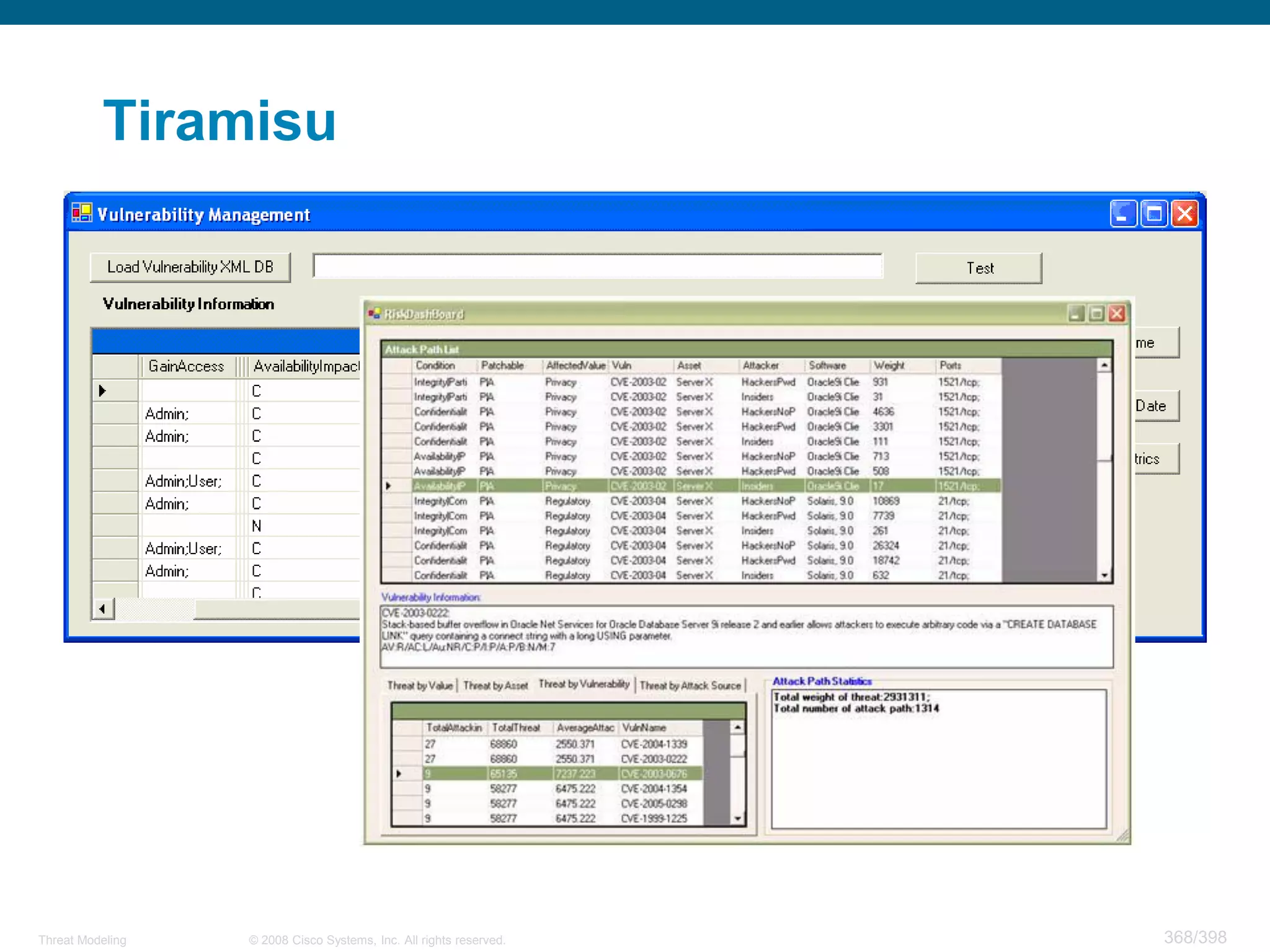Select attack path row with weight 10869
Viewport: 1270px width, 952px height.
pyautogui.click(x=691, y=501)
